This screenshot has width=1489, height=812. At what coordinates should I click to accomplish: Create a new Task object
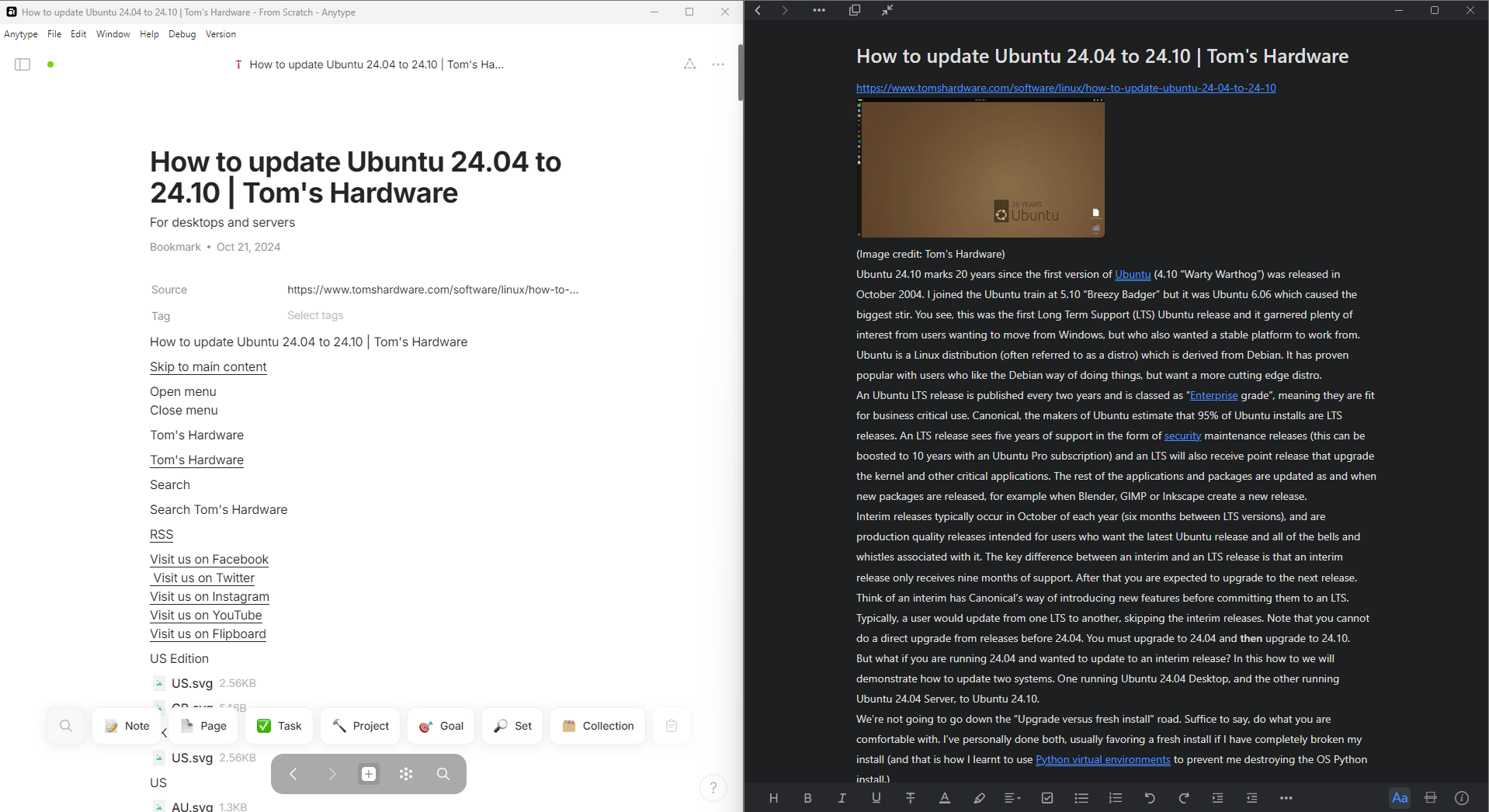[x=279, y=726]
